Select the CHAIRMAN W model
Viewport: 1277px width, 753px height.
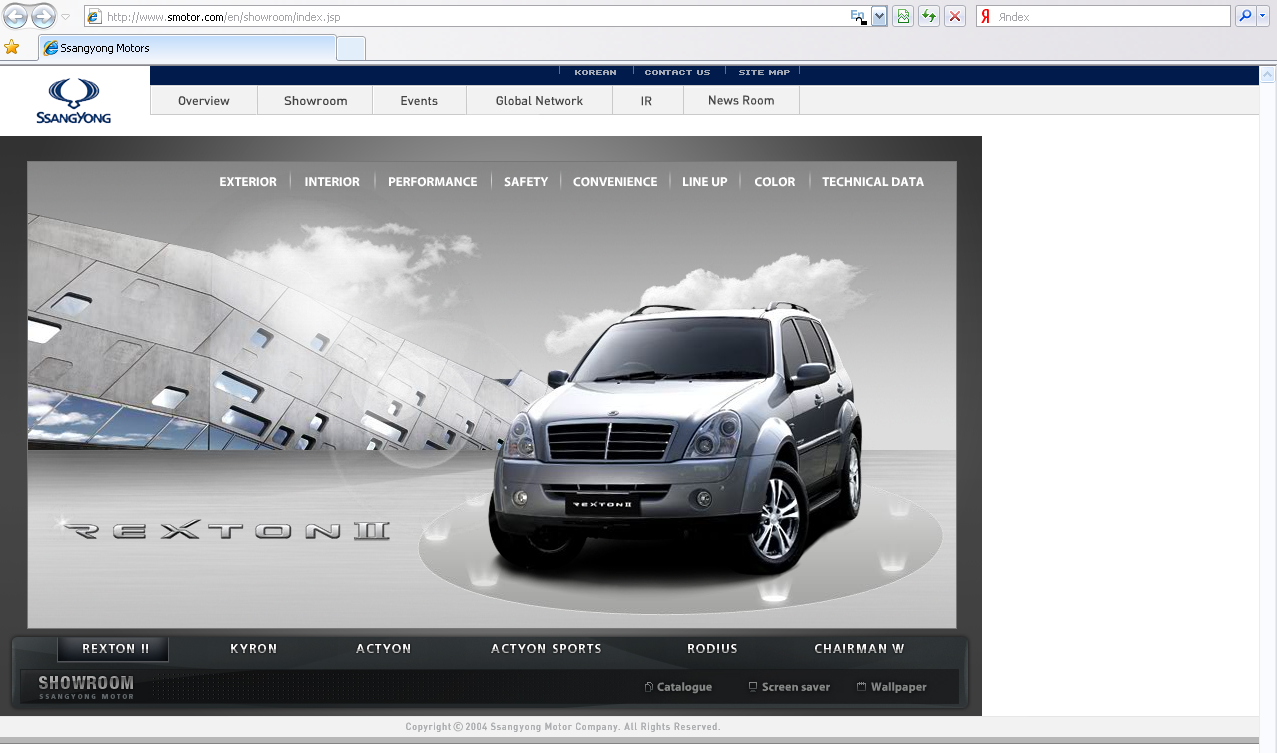point(859,649)
